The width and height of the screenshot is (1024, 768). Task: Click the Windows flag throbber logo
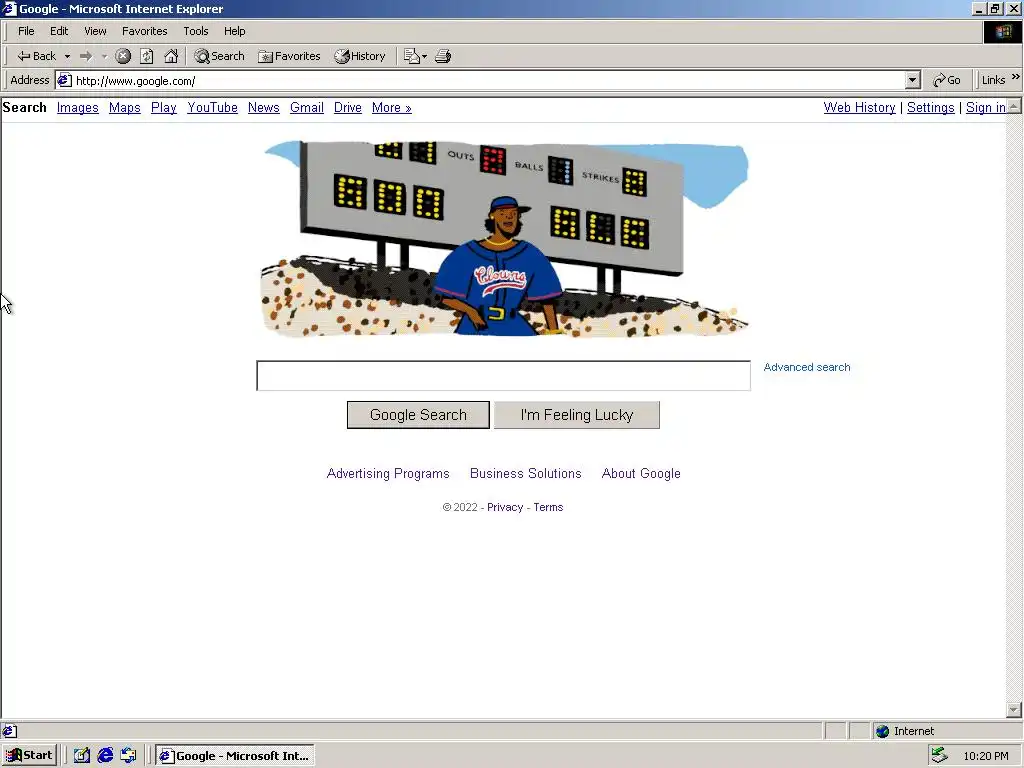1002,31
